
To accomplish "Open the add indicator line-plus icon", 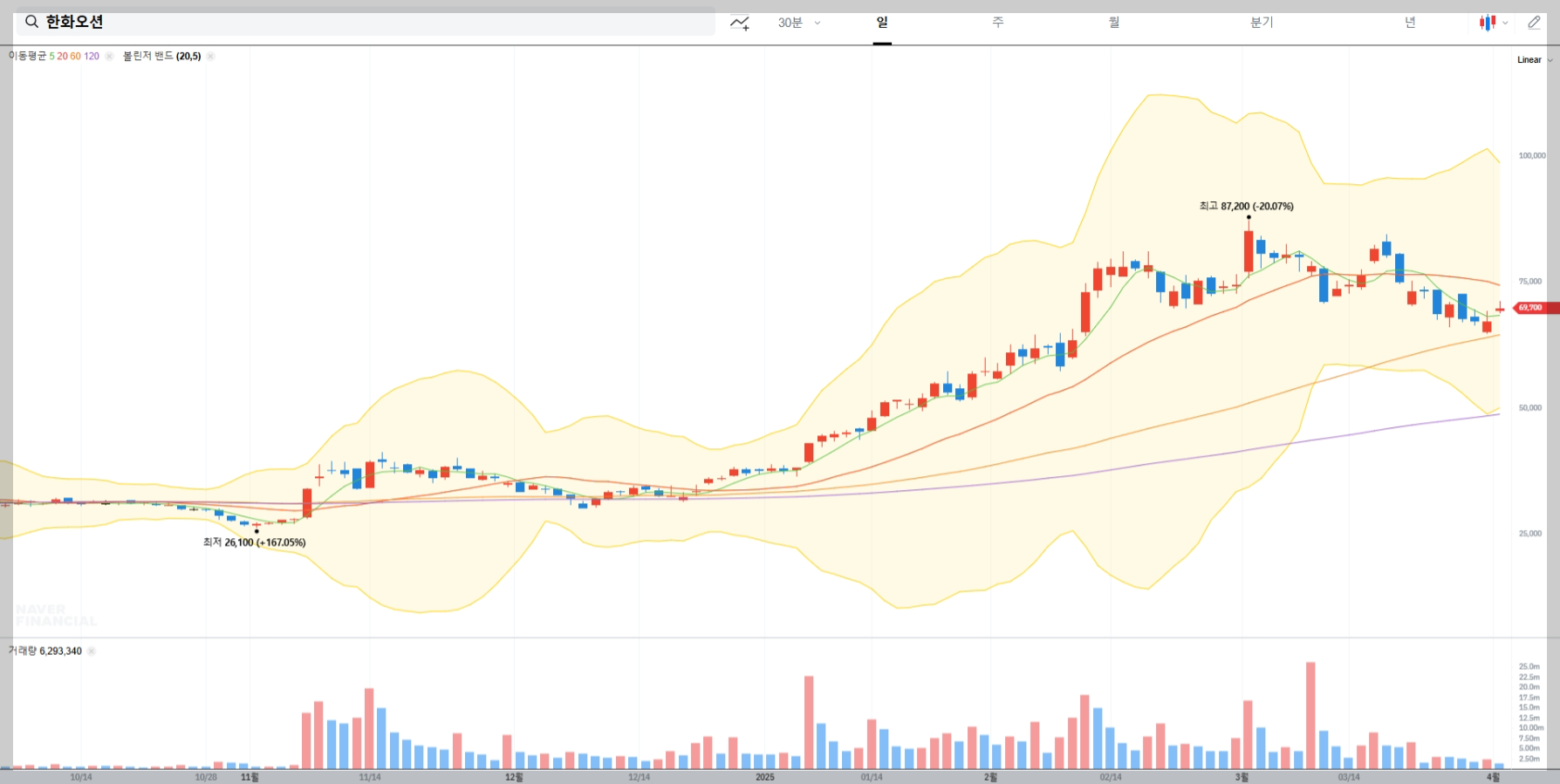I will point(740,23).
